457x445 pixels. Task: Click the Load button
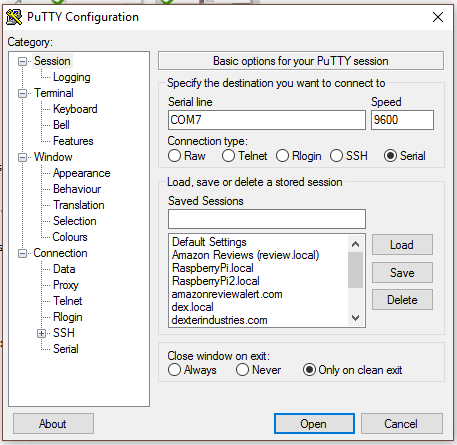402,245
